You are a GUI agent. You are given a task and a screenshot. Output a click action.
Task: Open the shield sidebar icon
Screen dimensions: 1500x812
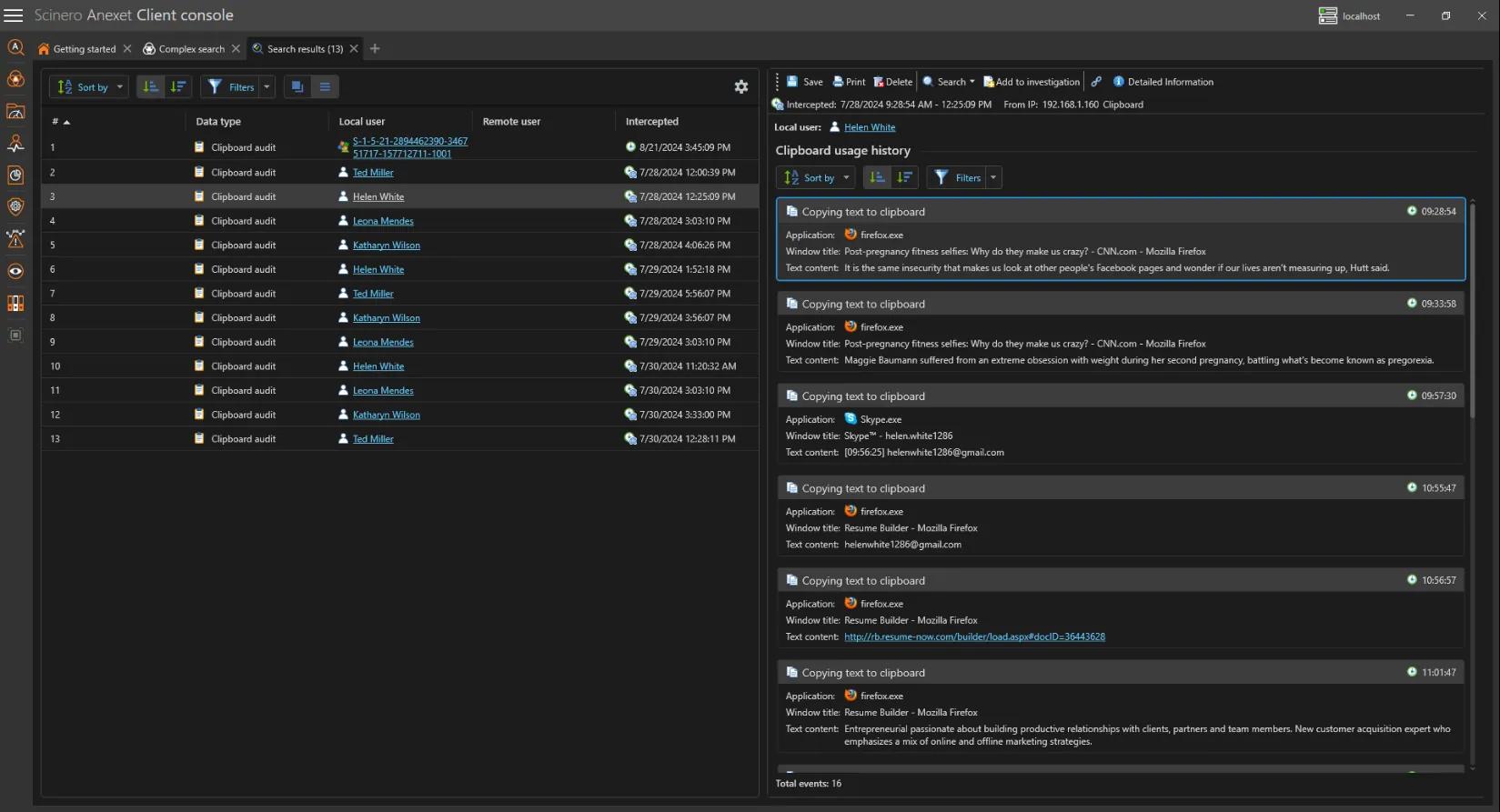pyautogui.click(x=15, y=206)
